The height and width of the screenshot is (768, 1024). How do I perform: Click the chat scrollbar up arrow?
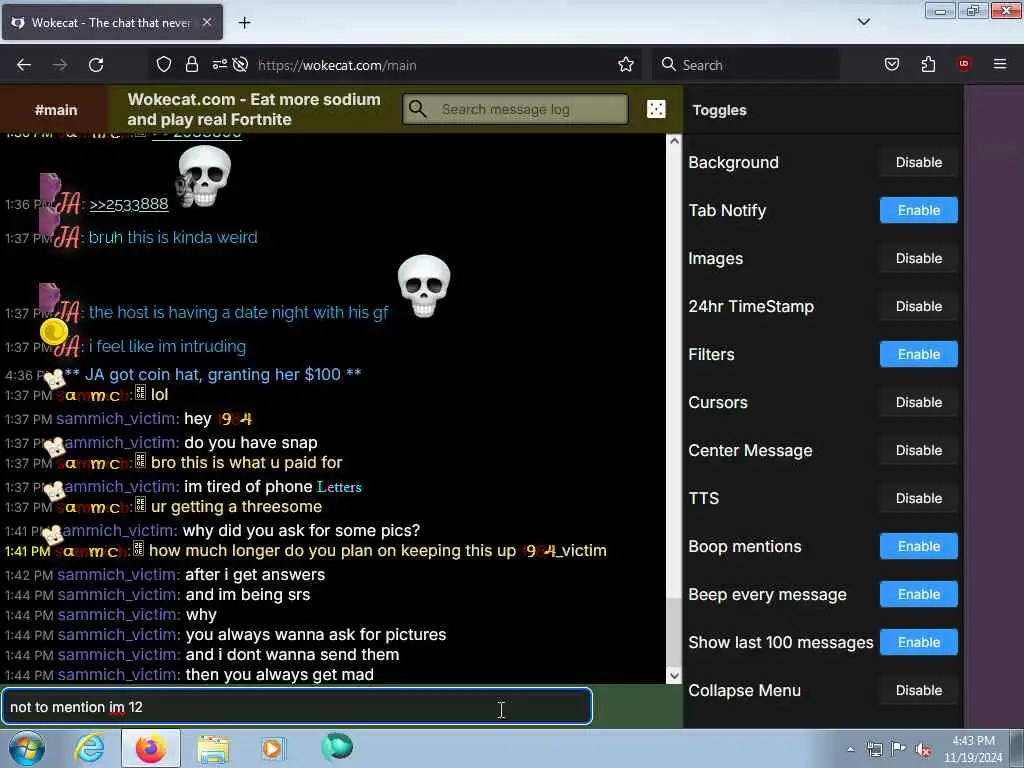(674, 140)
